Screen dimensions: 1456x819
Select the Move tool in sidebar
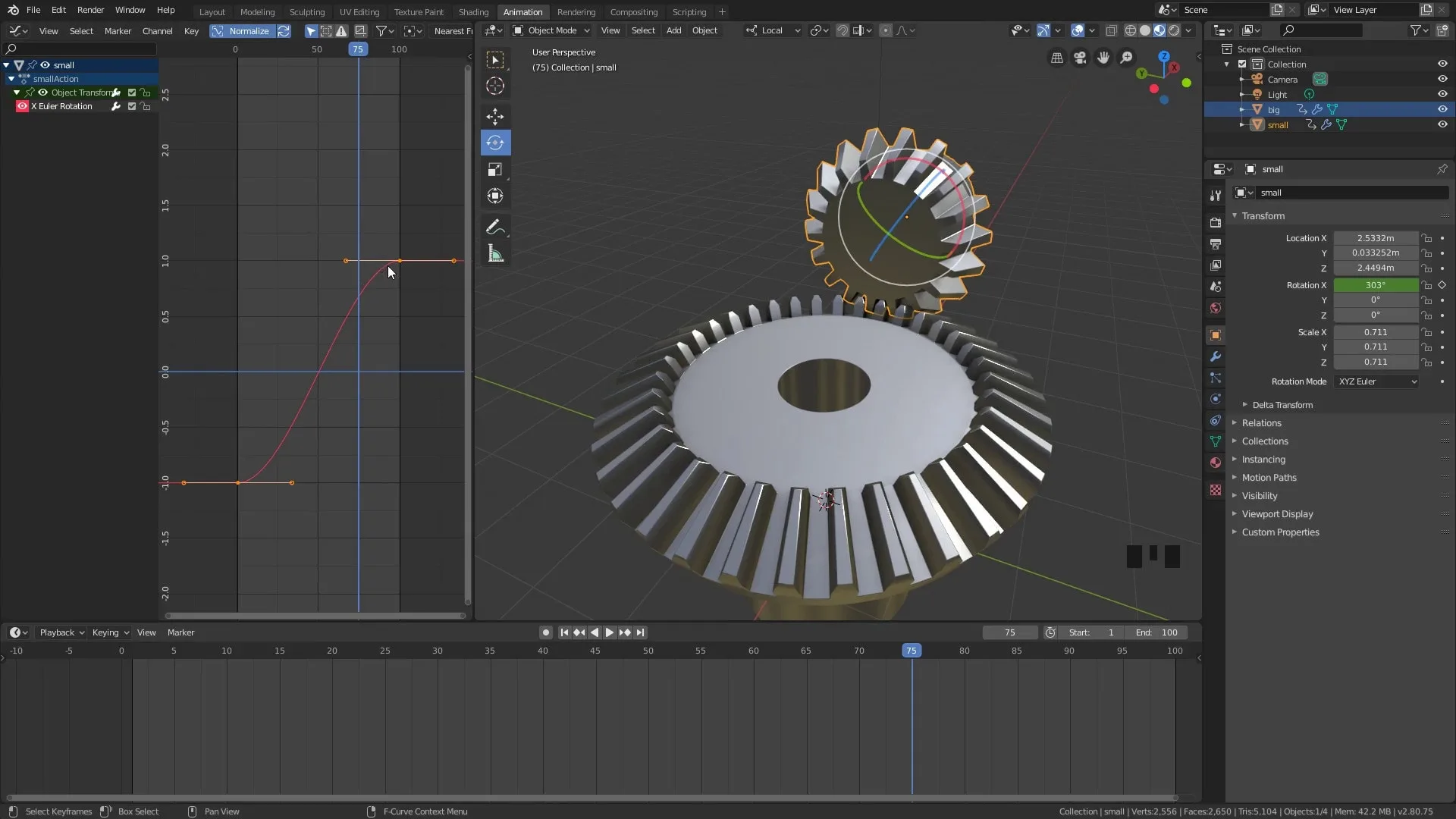point(496,115)
